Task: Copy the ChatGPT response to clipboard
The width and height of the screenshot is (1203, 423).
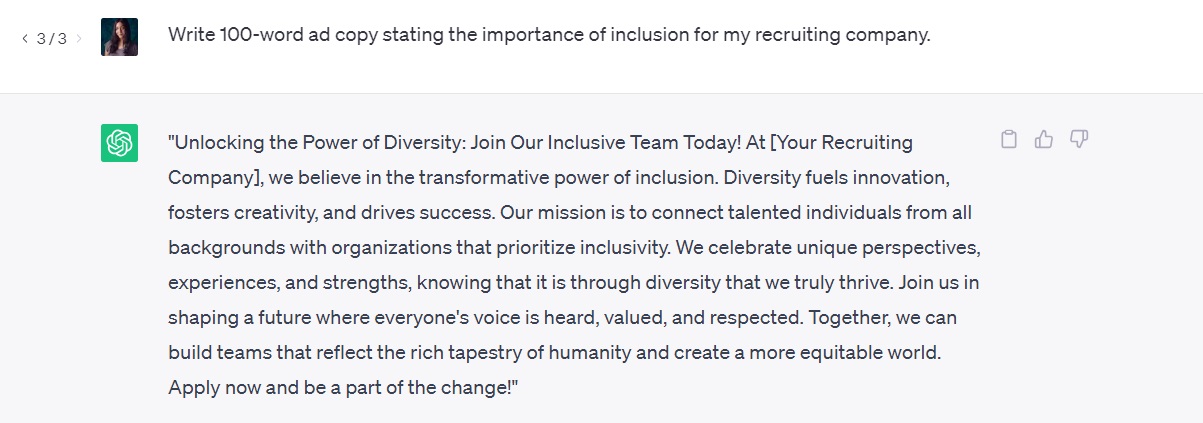Action: coord(1009,140)
